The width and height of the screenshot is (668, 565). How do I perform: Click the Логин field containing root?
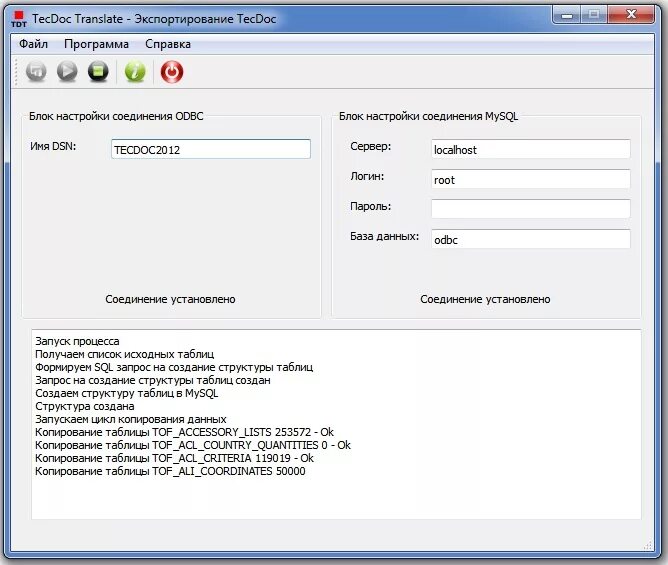(x=531, y=179)
